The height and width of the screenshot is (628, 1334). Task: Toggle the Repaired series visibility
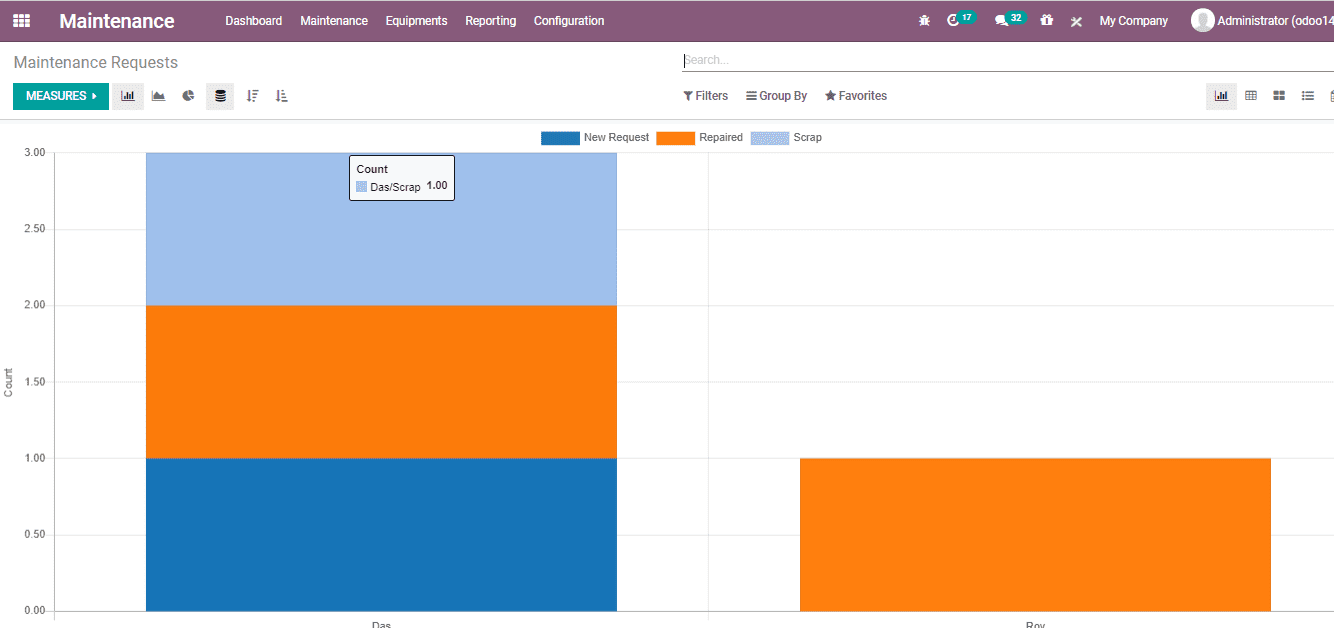click(x=720, y=137)
